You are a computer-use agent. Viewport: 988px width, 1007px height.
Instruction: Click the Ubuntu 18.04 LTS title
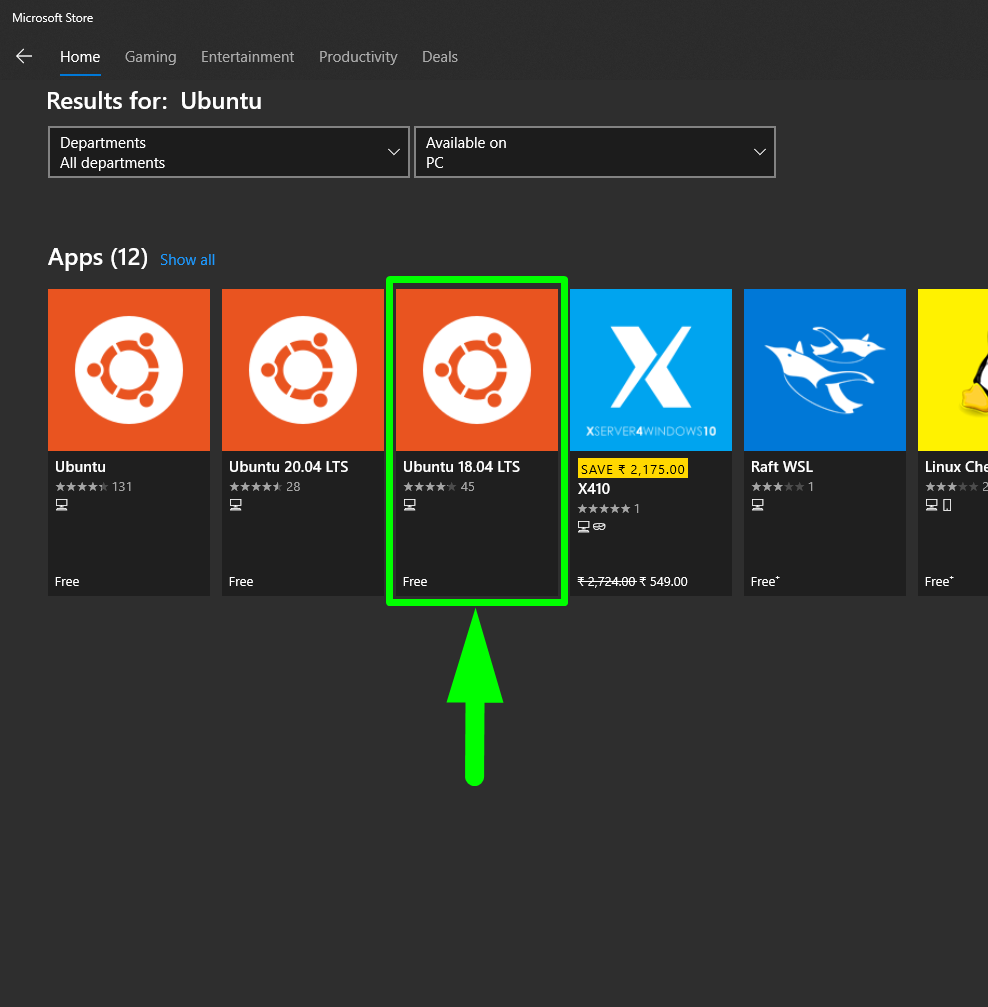tap(461, 467)
